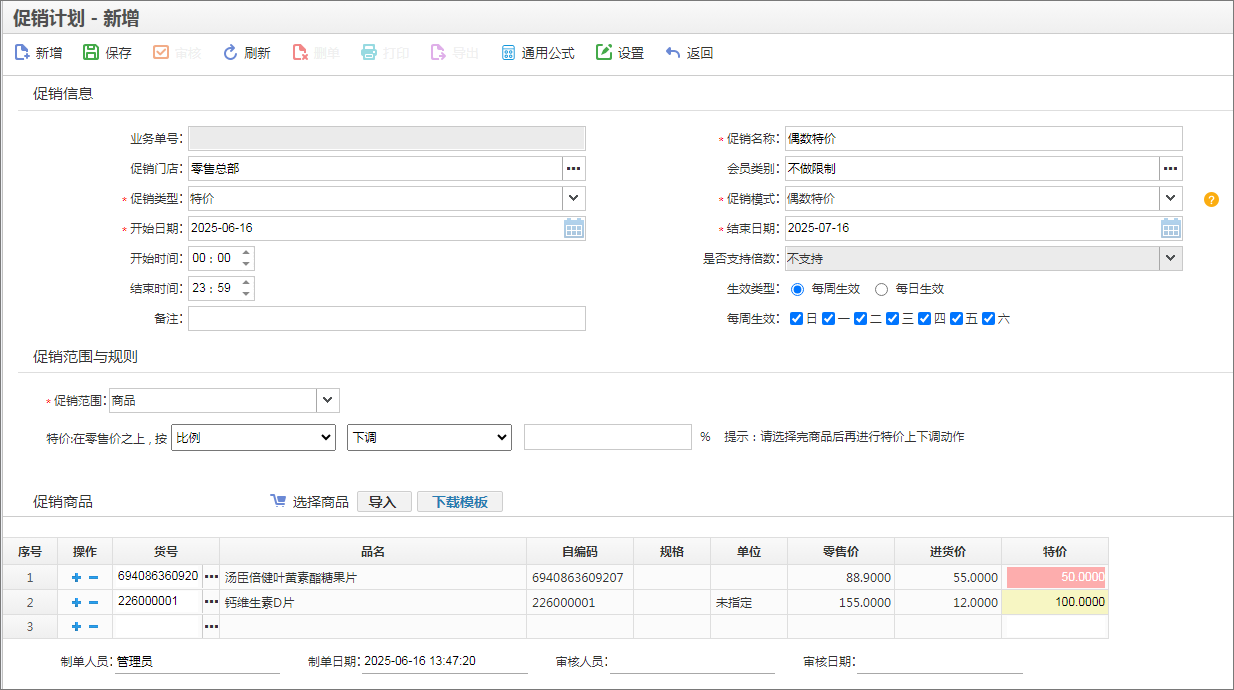Viewport: 1234px width, 690px height.
Task: Click the 下载模板 button
Action: (460, 502)
